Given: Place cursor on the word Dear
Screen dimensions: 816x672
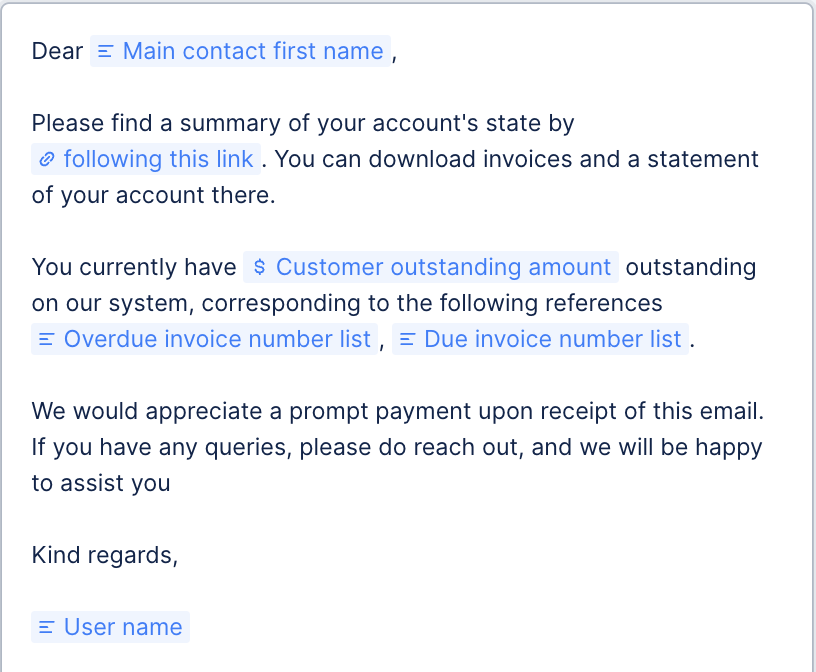Looking at the screenshot, I should [57, 52].
